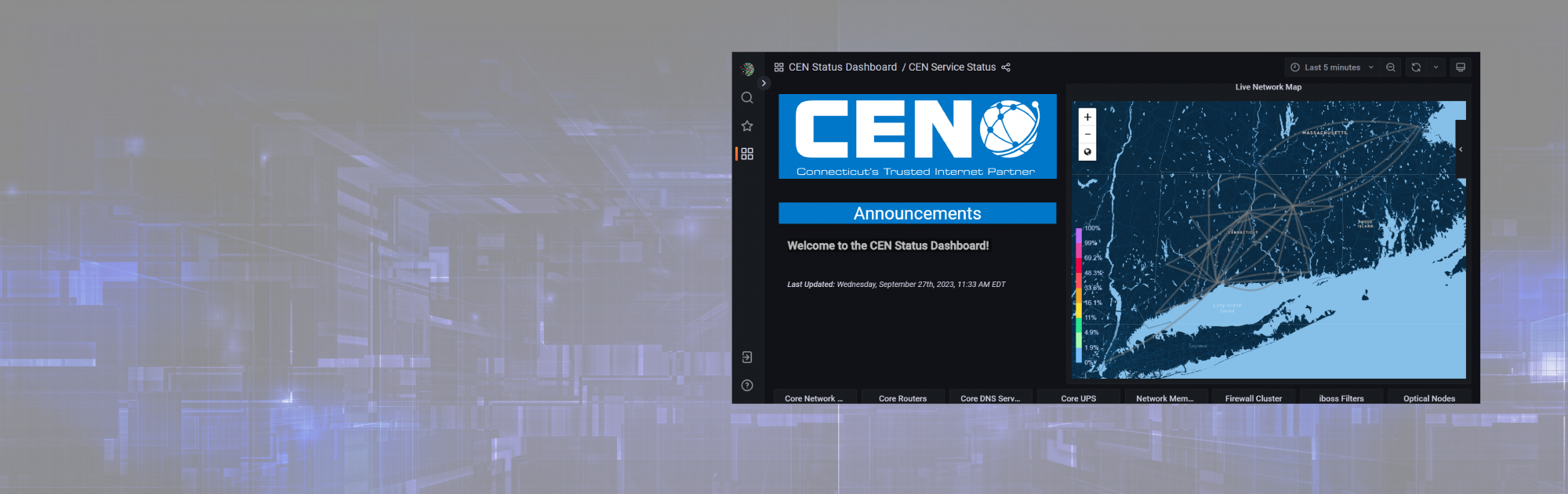The width and height of the screenshot is (1568, 494).
Task: Click the 1.9% legend label on map
Action: click(x=1091, y=347)
